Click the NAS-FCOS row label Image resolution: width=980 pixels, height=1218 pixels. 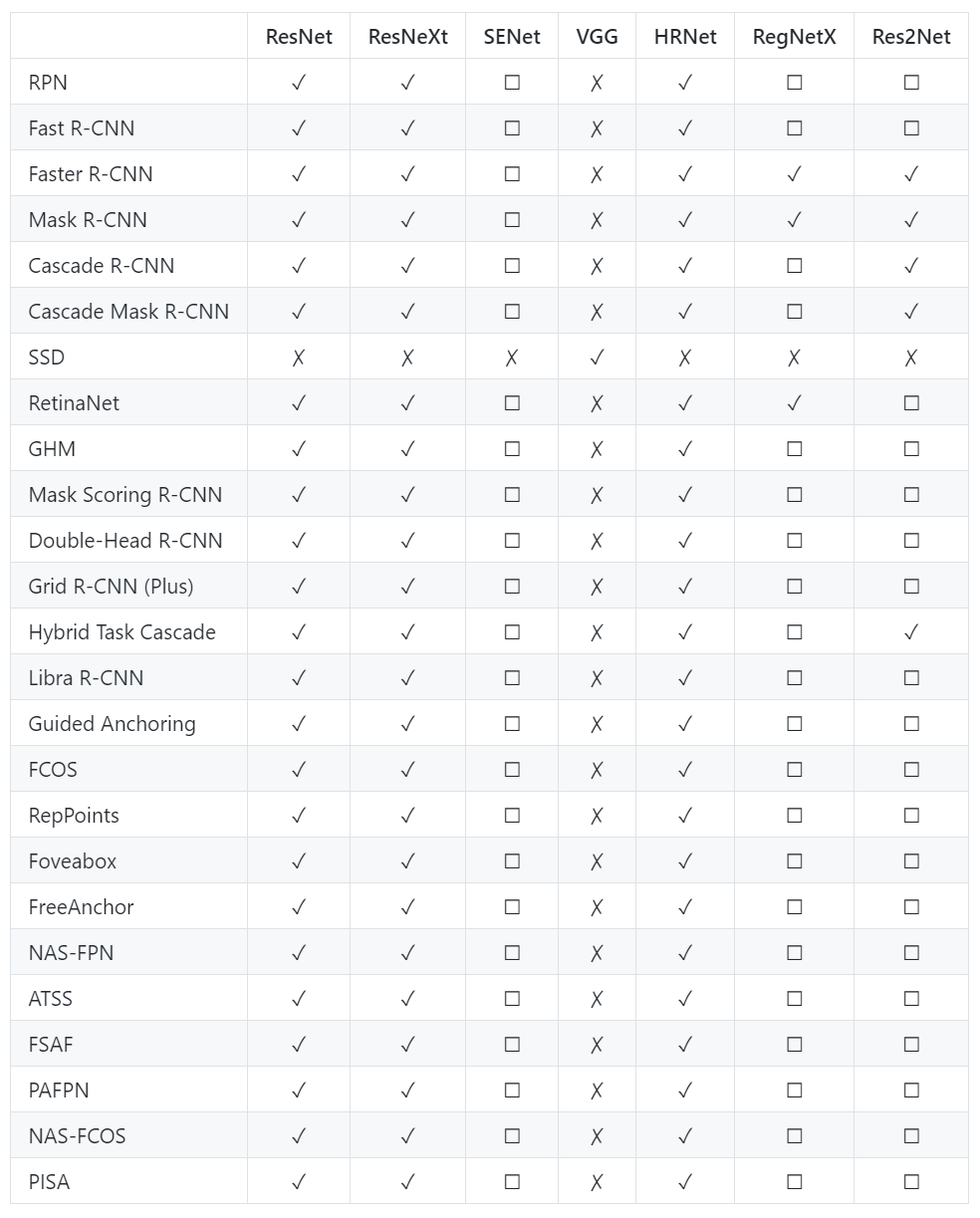point(77,1136)
